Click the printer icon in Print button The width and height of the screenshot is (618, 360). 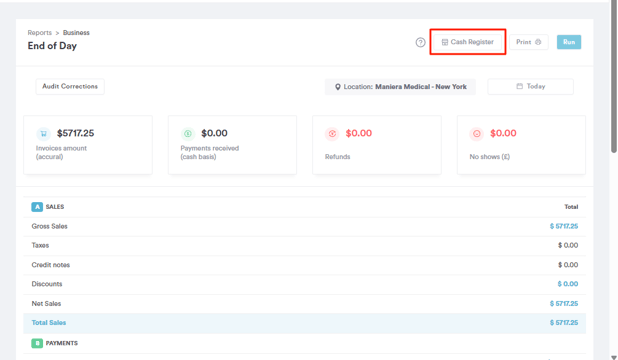point(538,42)
